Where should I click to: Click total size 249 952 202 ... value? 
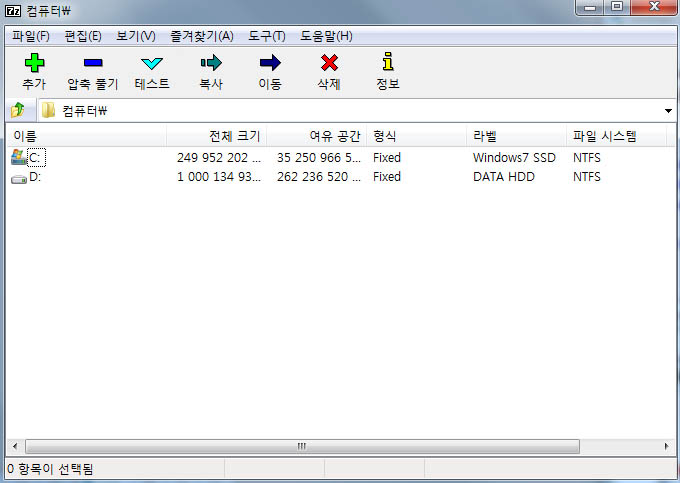coord(219,158)
